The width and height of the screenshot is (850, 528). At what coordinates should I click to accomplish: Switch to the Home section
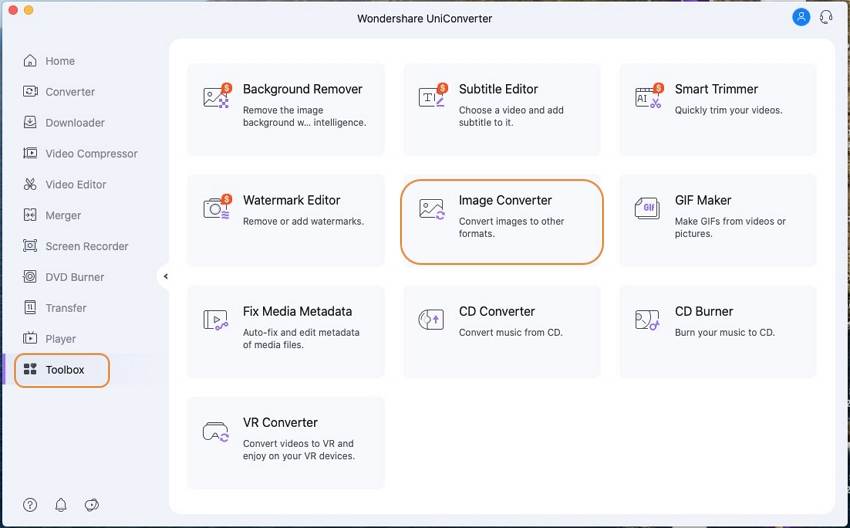(60, 61)
